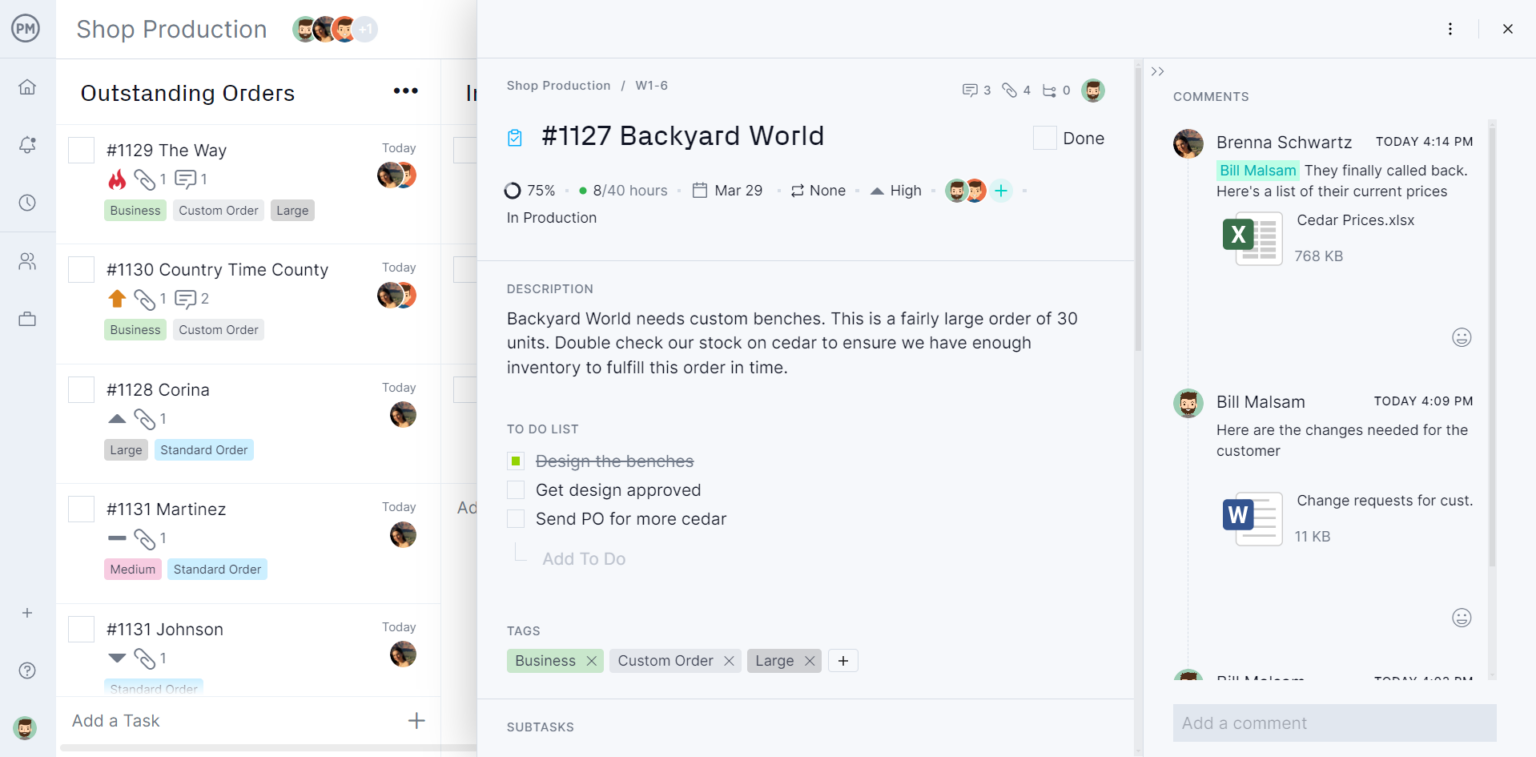Collapse the comments panel with double chevron
1536x757 pixels.
point(1158,71)
